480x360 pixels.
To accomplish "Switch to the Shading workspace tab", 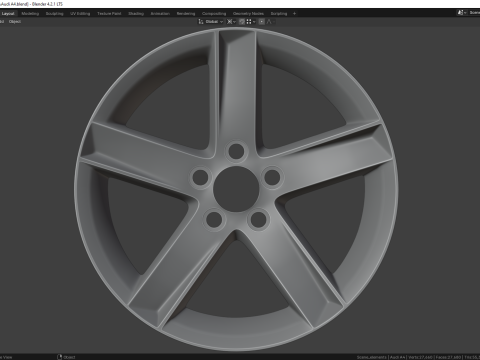I will click(x=136, y=14).
